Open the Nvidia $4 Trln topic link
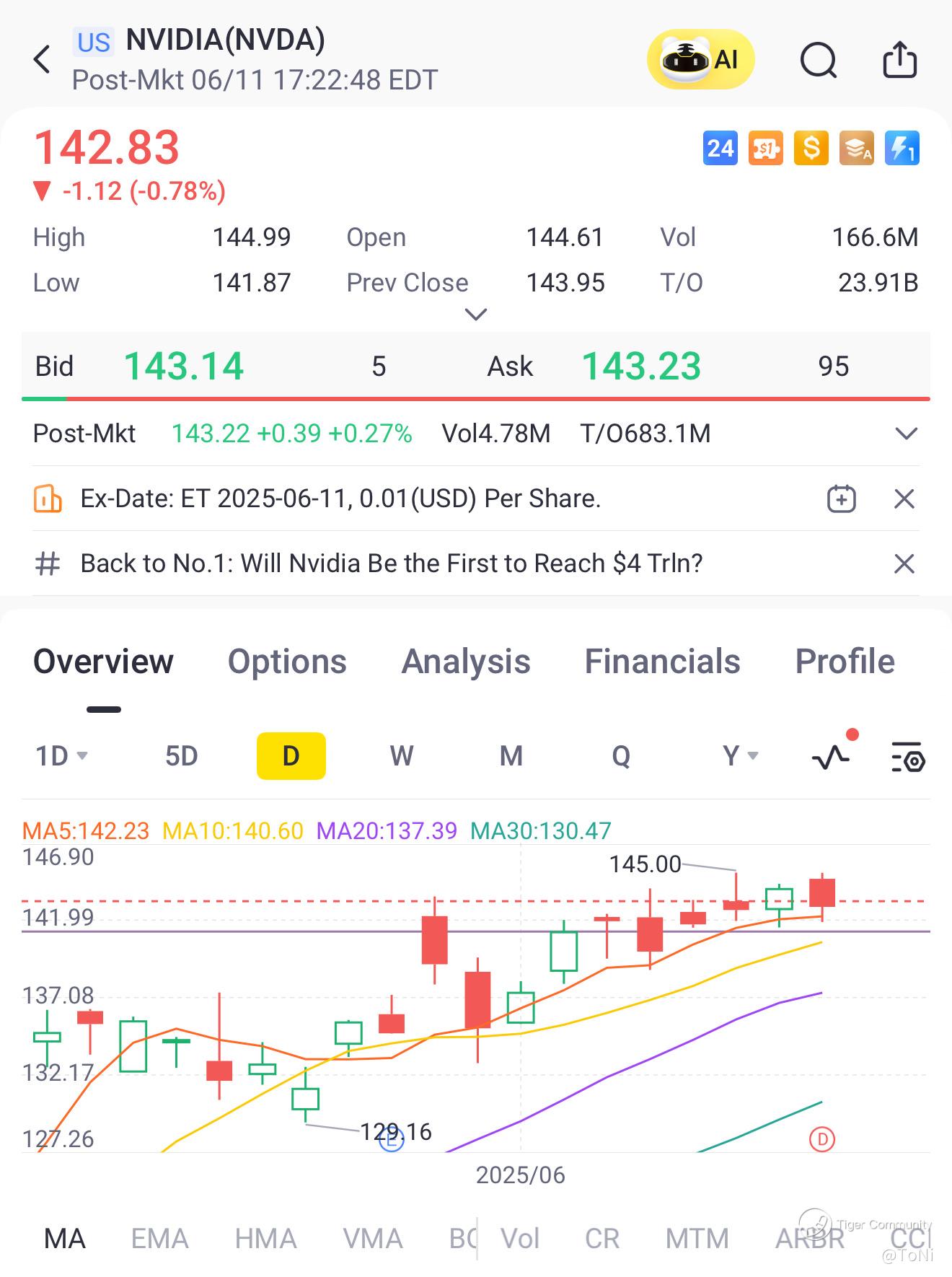Screen dimensions: 952x1277 [391, 563]
